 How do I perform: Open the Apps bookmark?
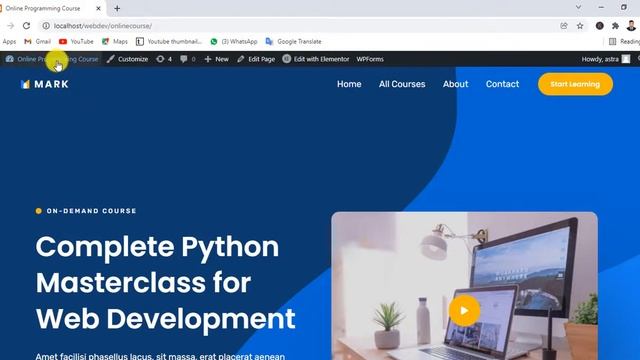[9, 42]
